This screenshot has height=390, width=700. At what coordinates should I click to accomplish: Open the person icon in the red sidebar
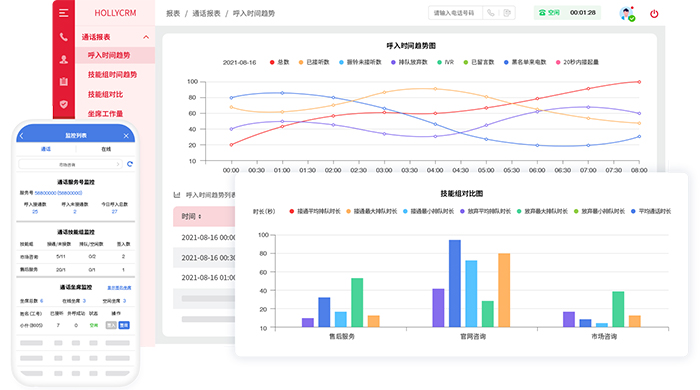(63, 59)
